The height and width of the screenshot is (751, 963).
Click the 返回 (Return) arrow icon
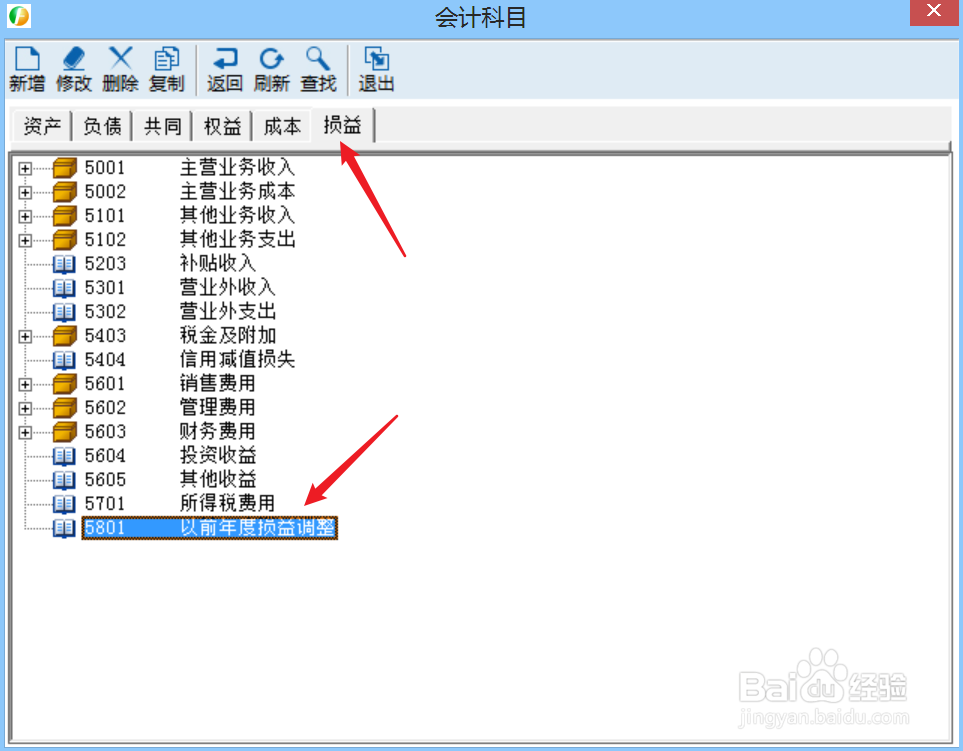click(x=225, y=59)
